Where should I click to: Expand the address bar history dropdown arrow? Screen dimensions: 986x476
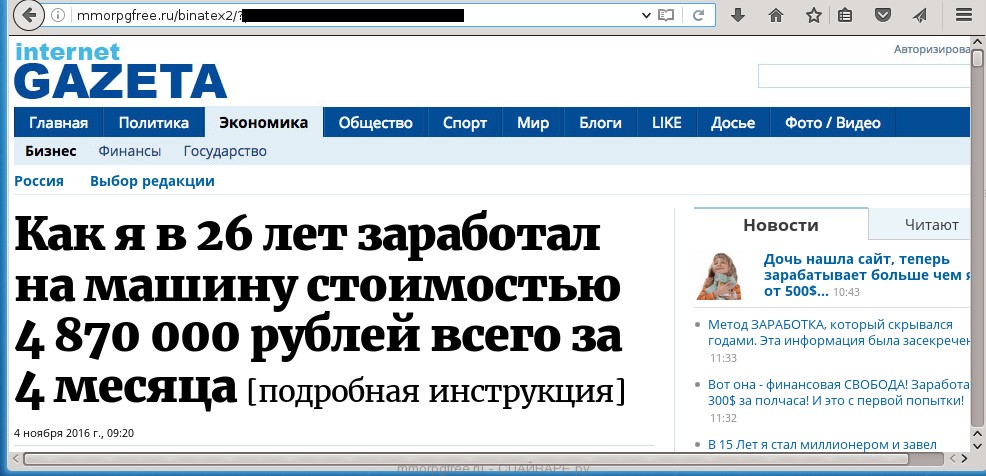[x=640, y=16]
